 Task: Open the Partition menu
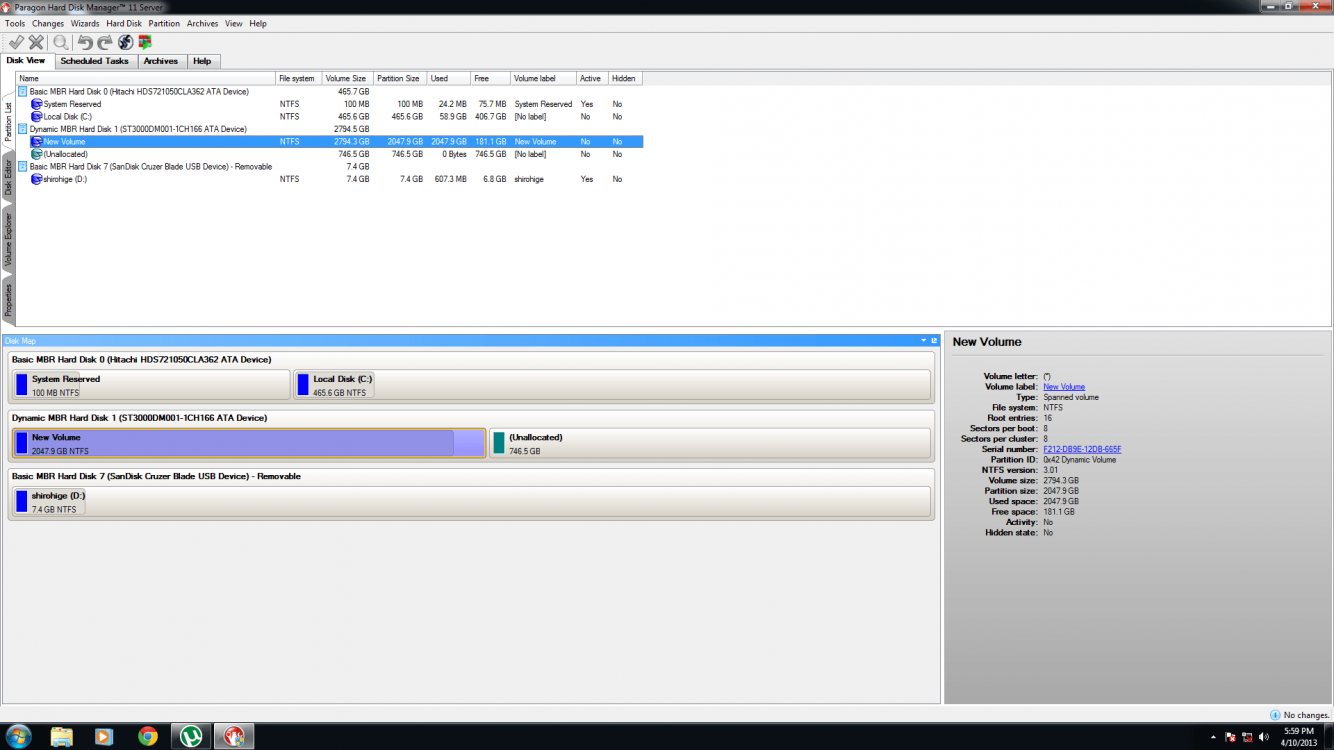(164, 23)
